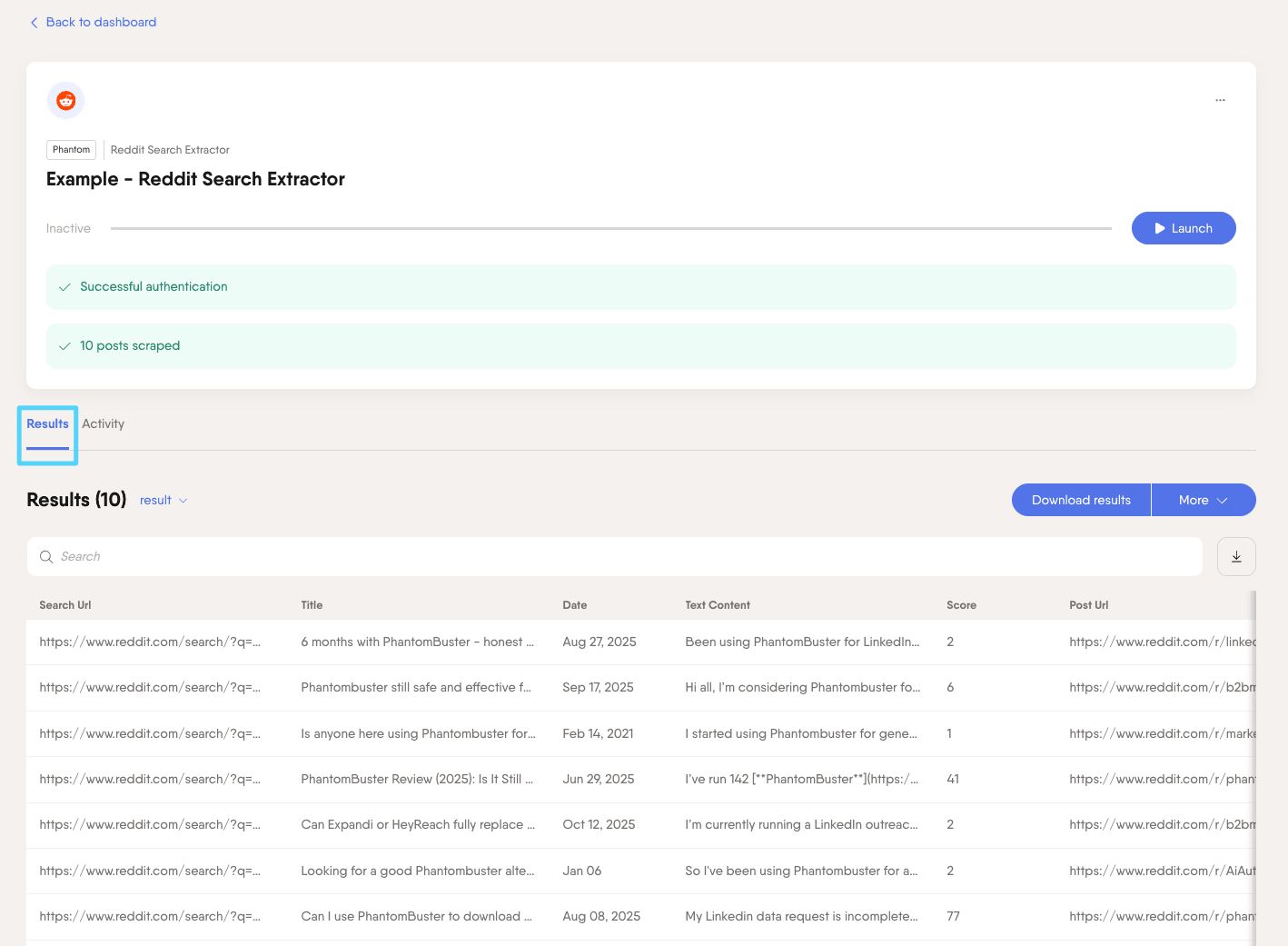Click text 'I'm currently running a LinkedIn outreac...'
This screenshot has width=1288, height=946.
pyautogui.click(x=802, y=825)
